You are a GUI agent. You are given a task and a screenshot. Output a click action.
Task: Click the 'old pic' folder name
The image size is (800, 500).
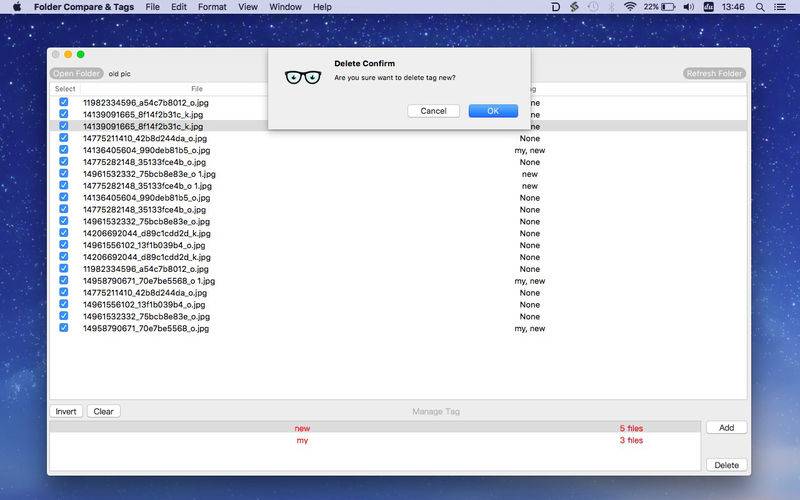[119, 74]
